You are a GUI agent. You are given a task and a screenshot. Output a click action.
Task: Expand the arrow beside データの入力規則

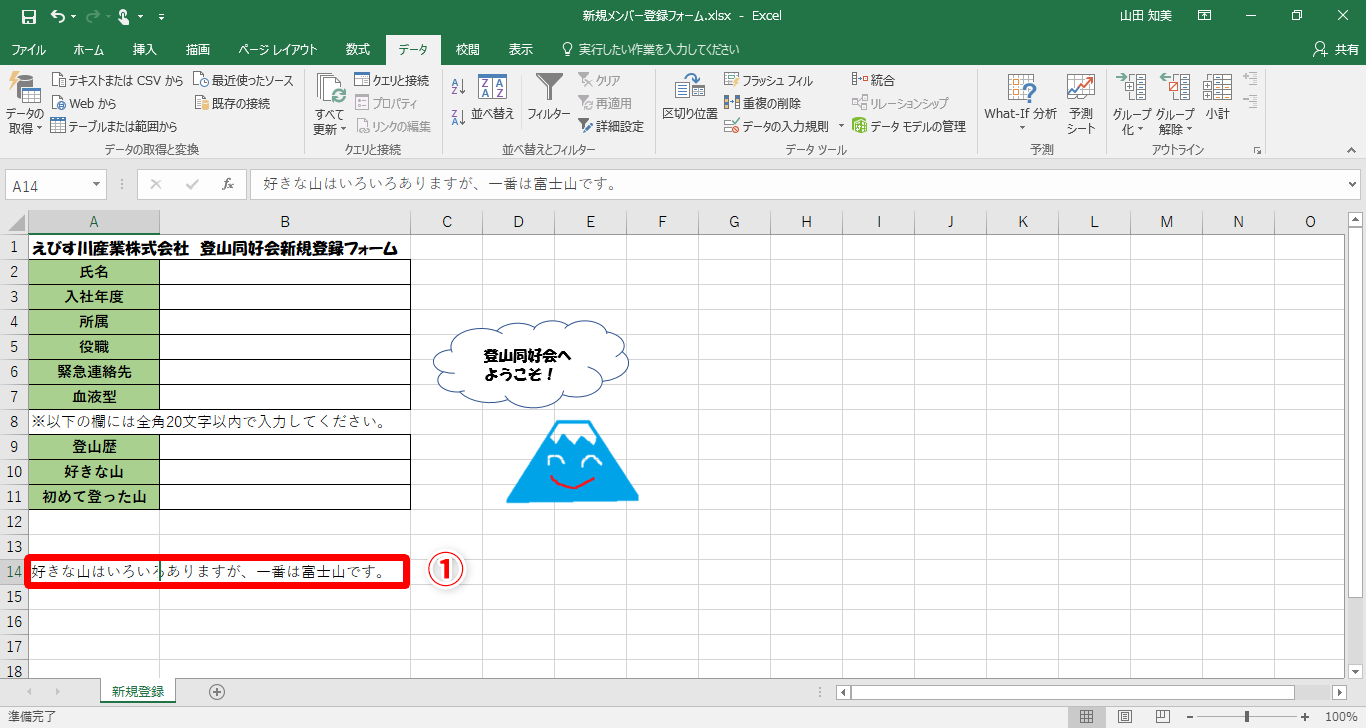841,126
